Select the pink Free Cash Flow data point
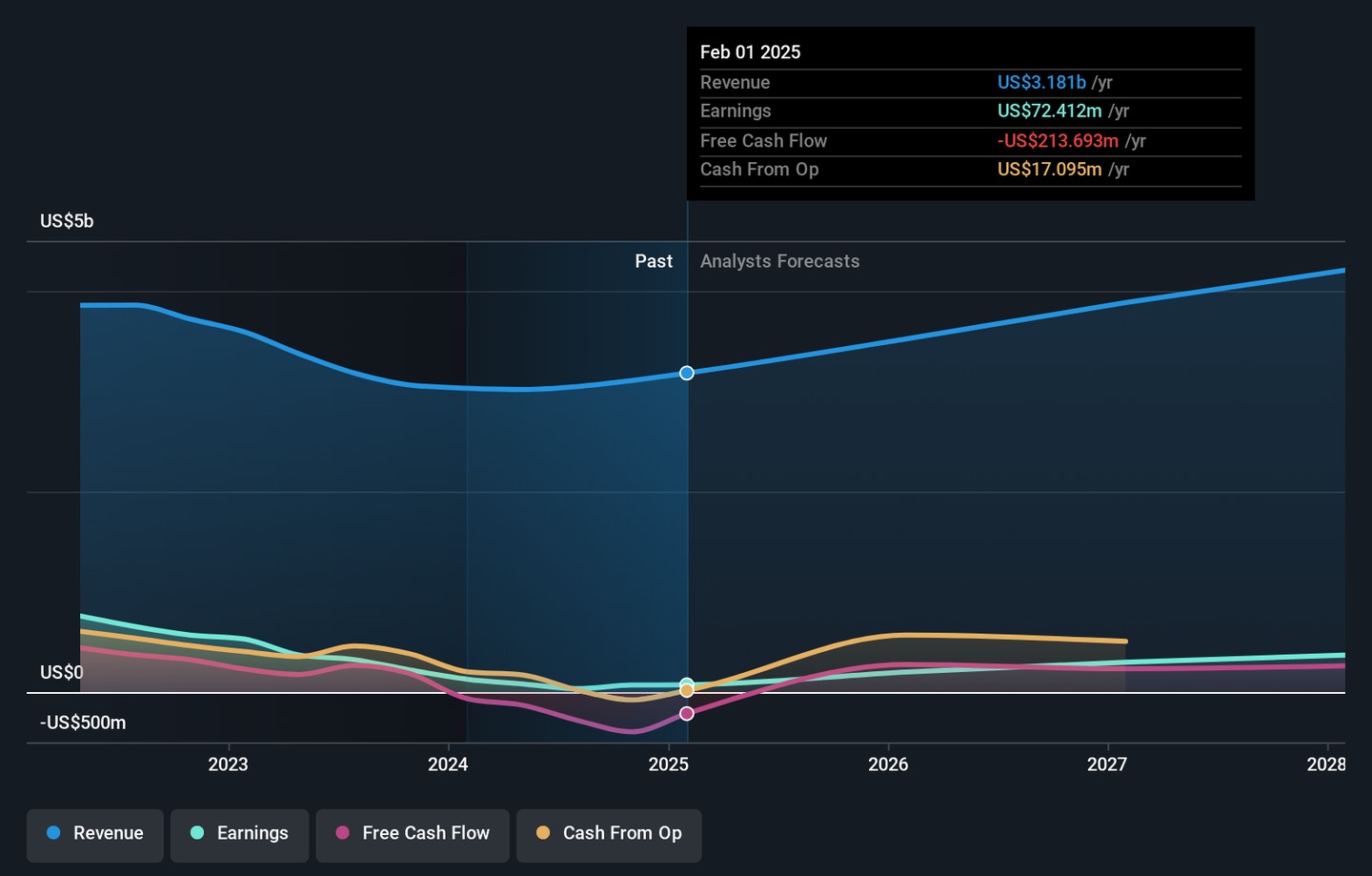 (x=687, y=714)
